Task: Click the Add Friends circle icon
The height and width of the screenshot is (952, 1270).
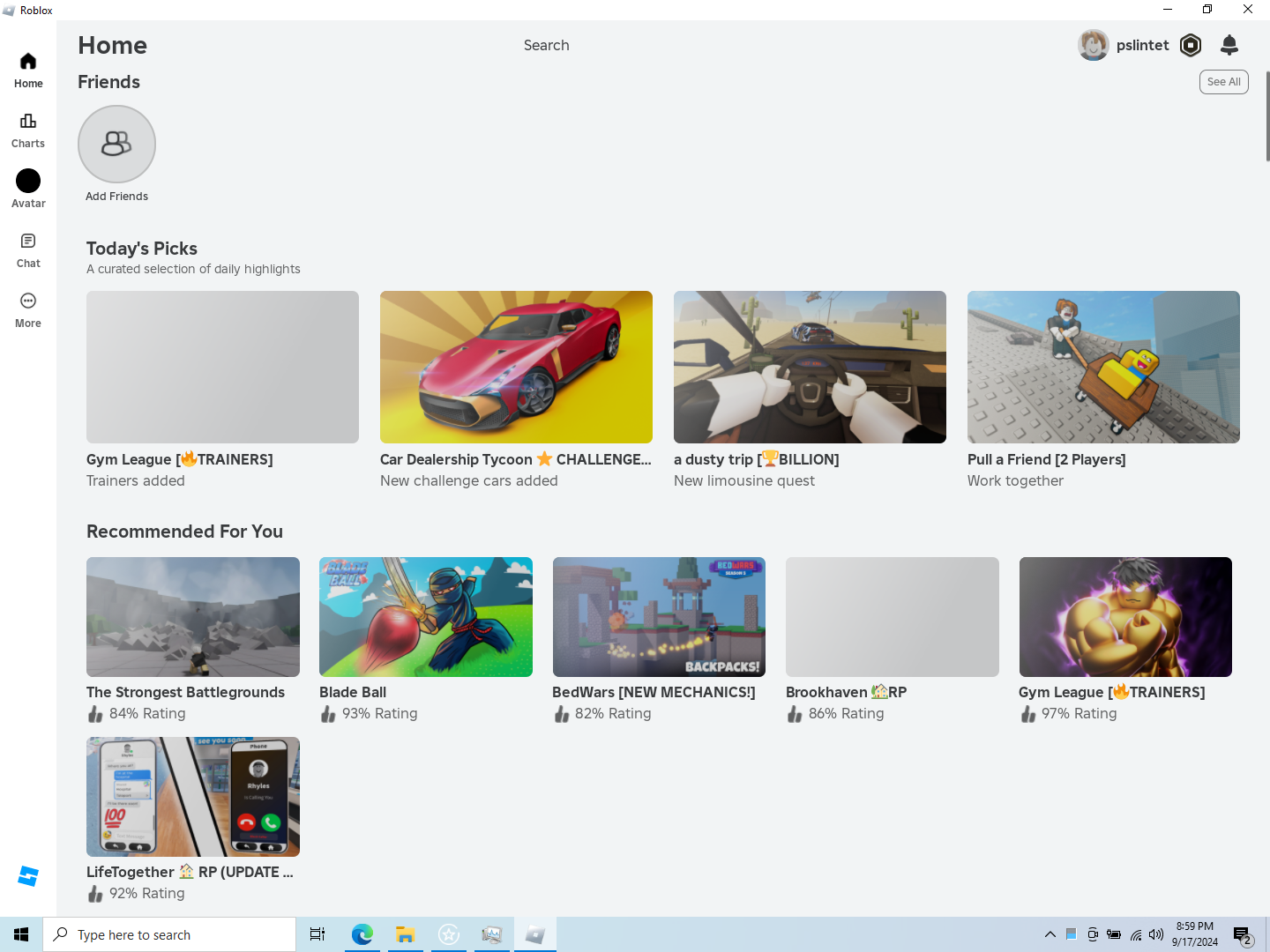Action: click(x=116, y=144)
